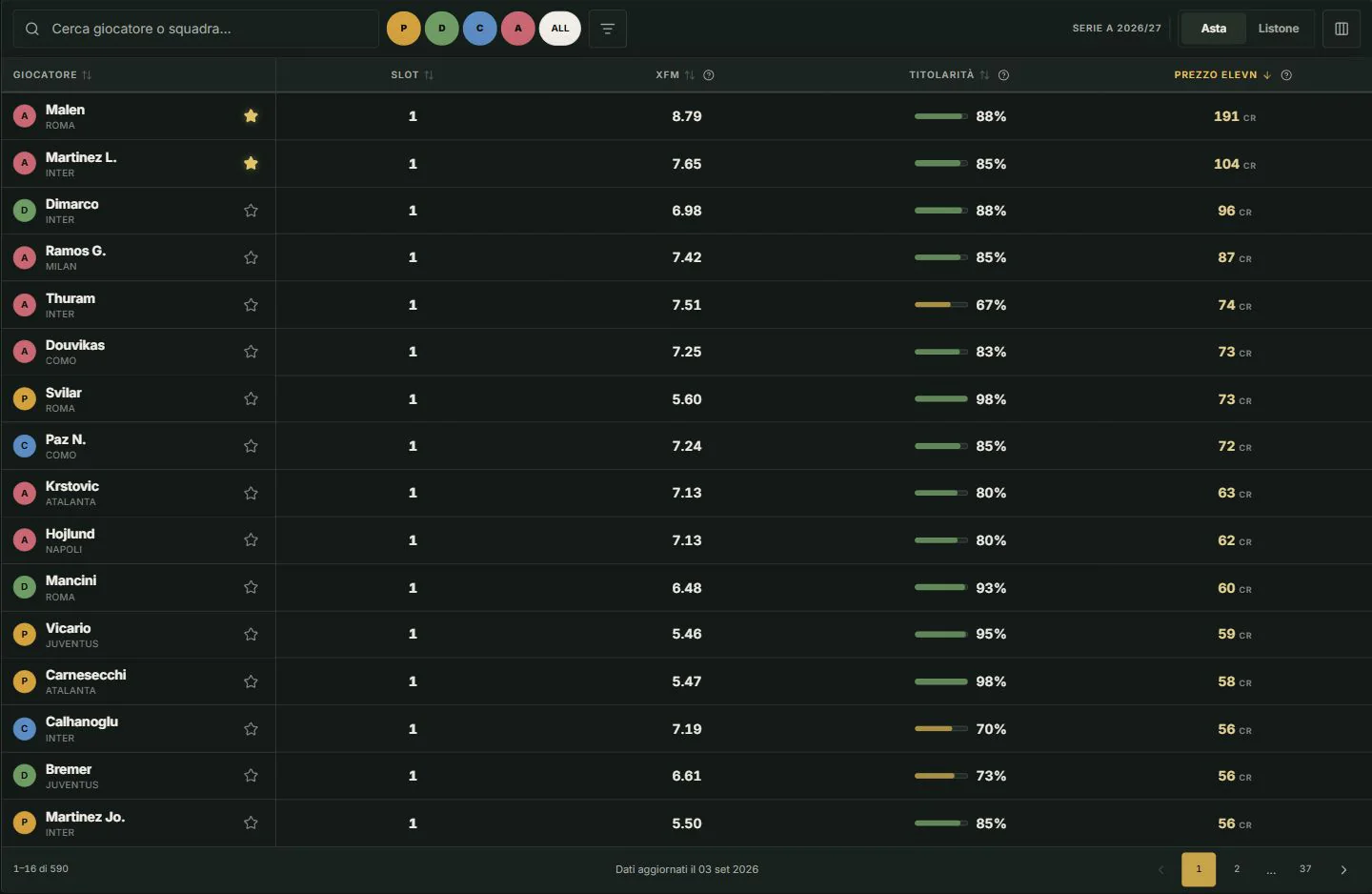Switch to Listone view
The height and width of the screenshot is (894, 1372).
click(x=1279, y=29)
